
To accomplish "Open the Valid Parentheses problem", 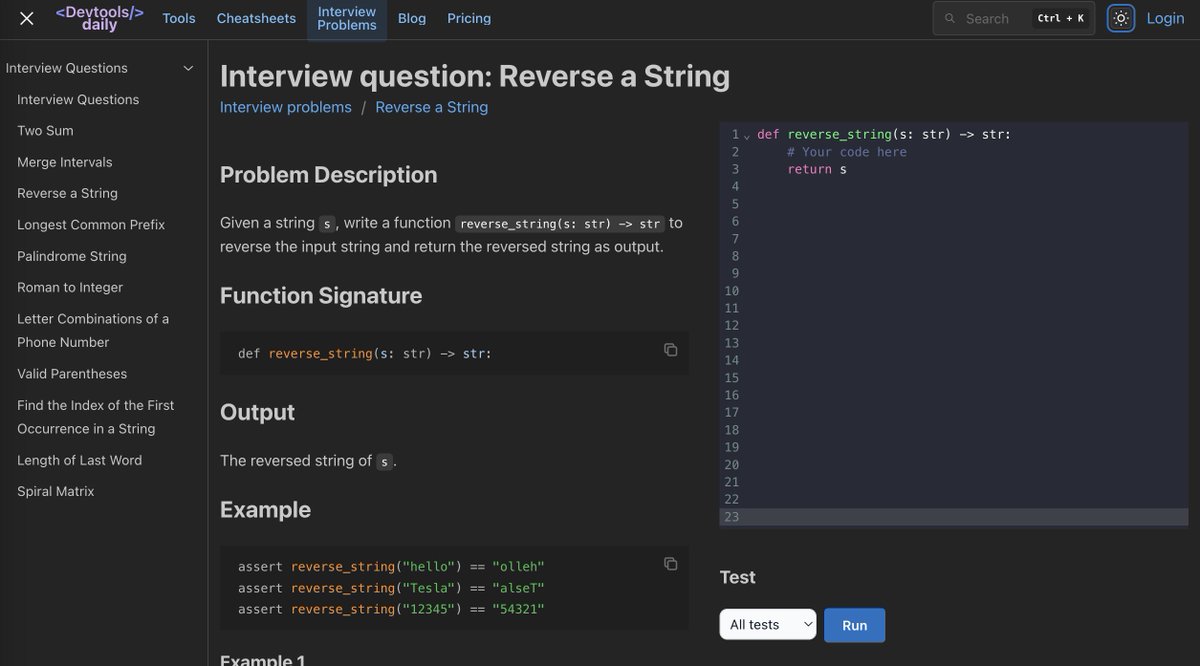I will pyautogui.click(x=72, y=373).
